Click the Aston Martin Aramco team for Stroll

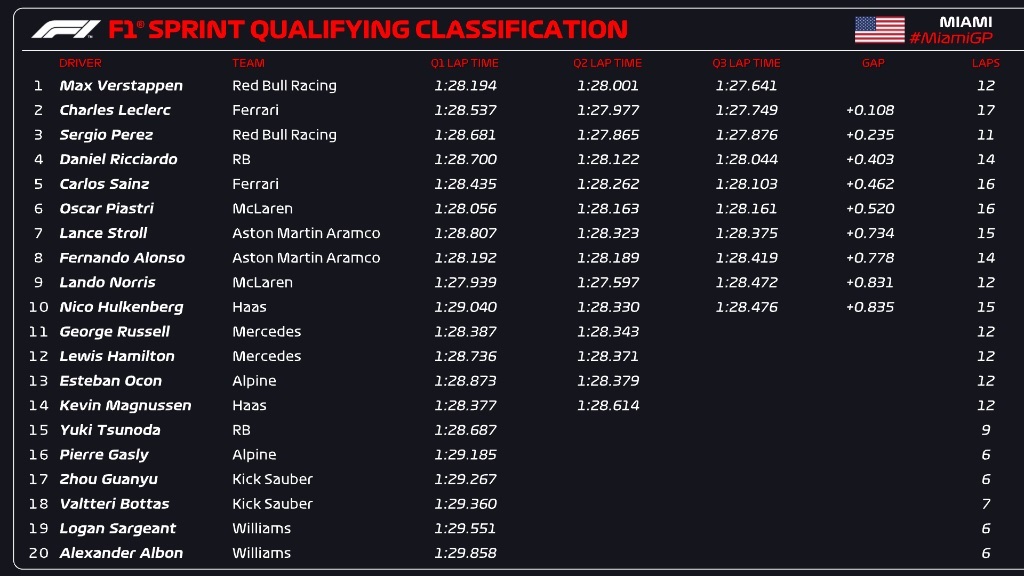(306, 233)
